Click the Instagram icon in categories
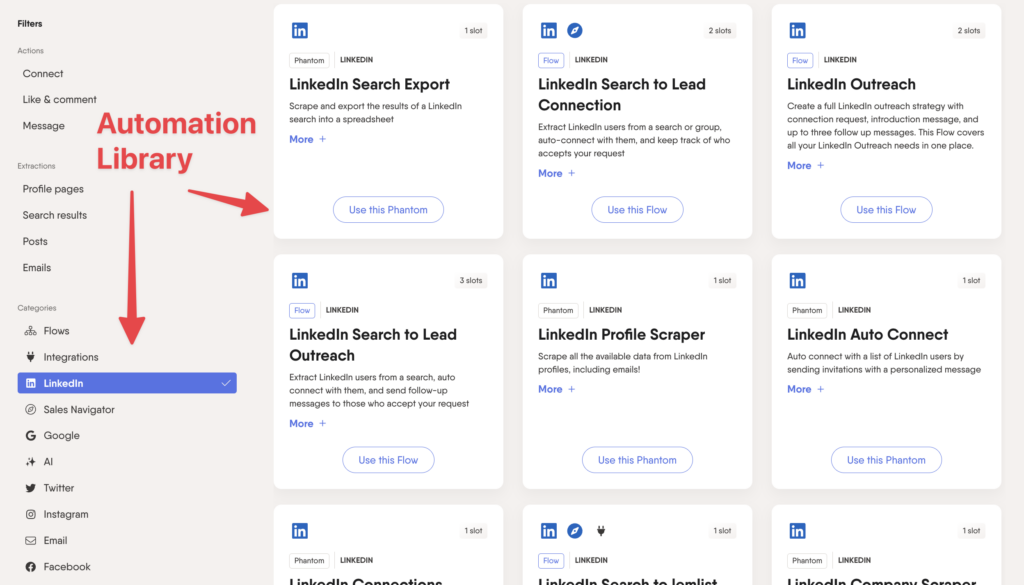The height and width of the screenshot is (585, 1024). (31, 514)
